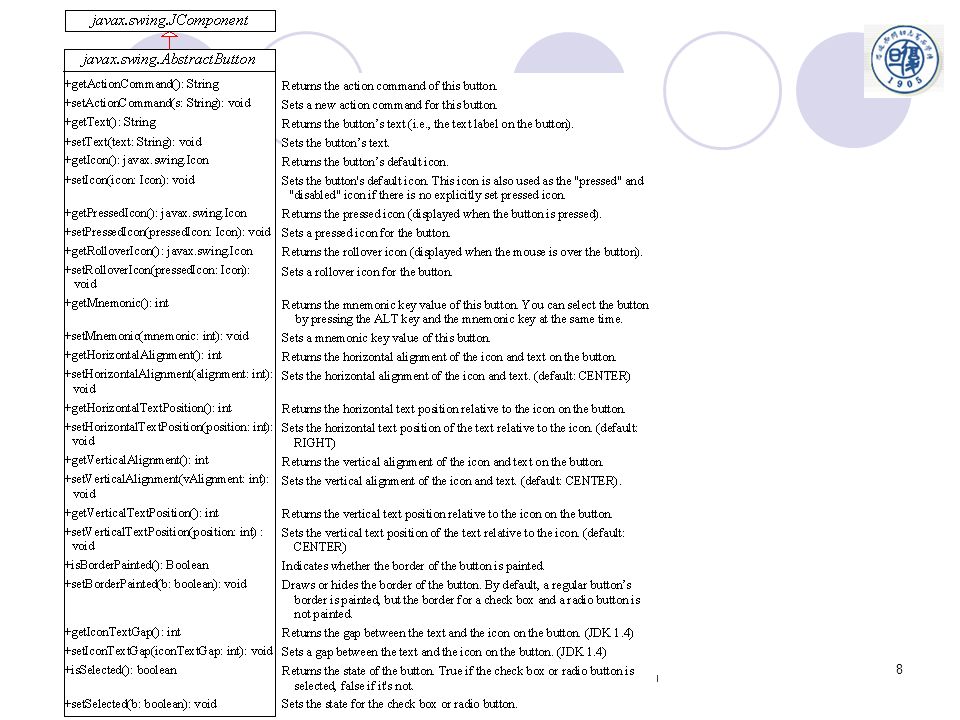960x720 pixels.
Task: Click description 'Returns the mnemonic key value'
Action: pos(465,312)
